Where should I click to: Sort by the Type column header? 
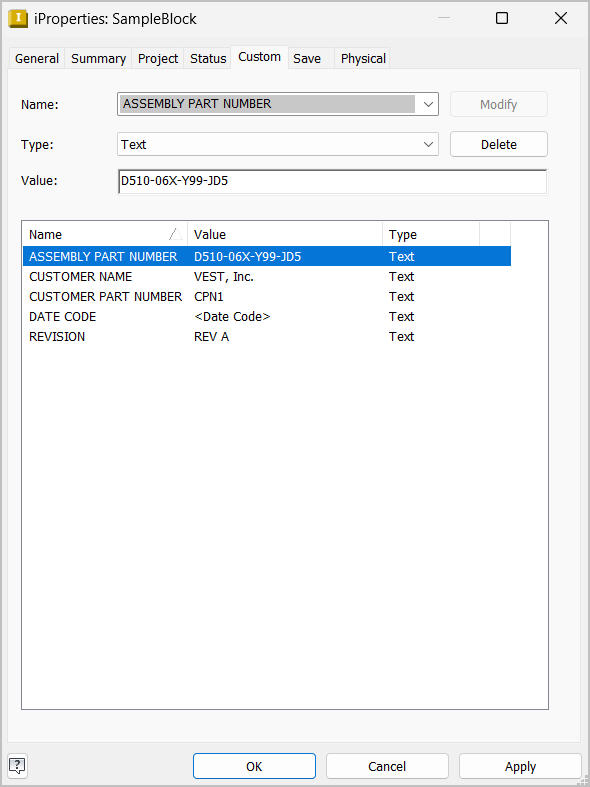tap(431, 234)
